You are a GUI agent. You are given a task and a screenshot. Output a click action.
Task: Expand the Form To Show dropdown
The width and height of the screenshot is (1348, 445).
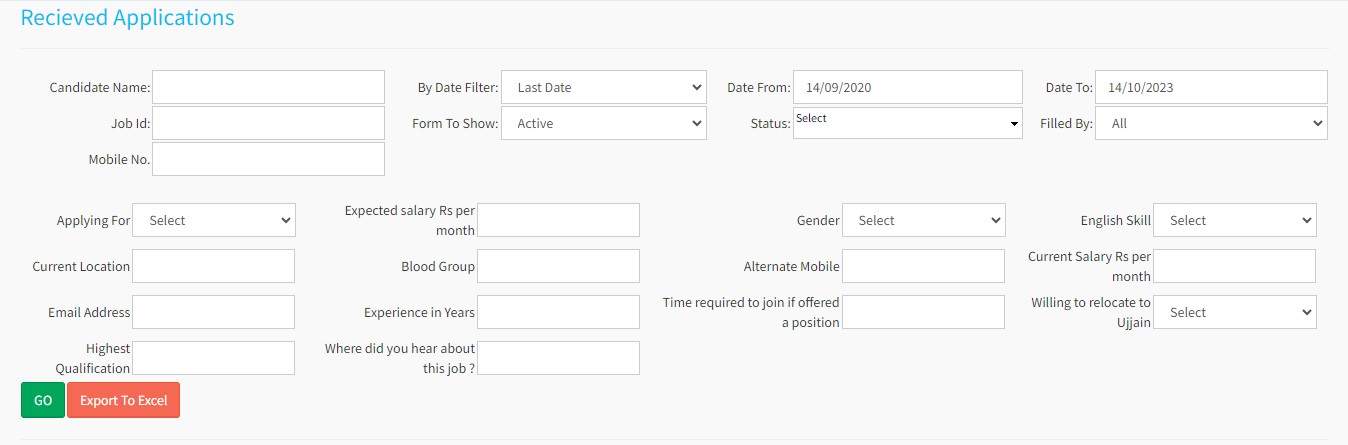click(603, 123)
